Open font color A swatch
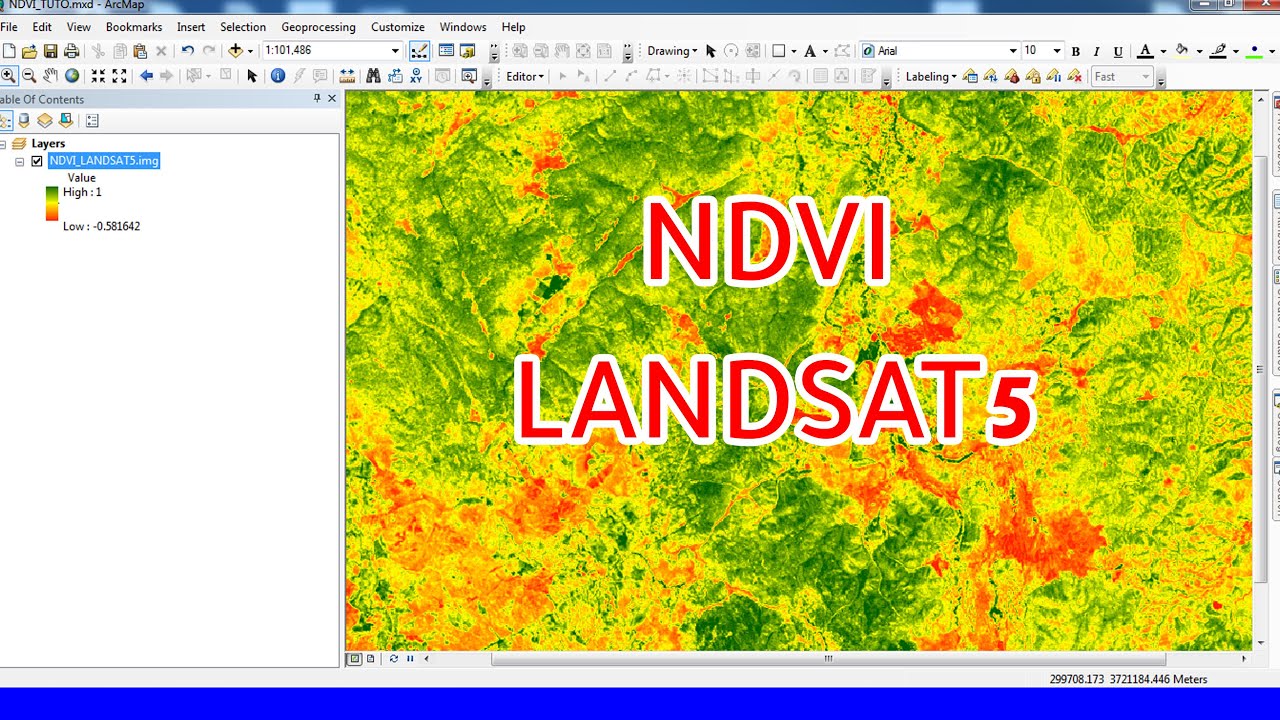The image size is (1280, 720). click(1145, 51)
